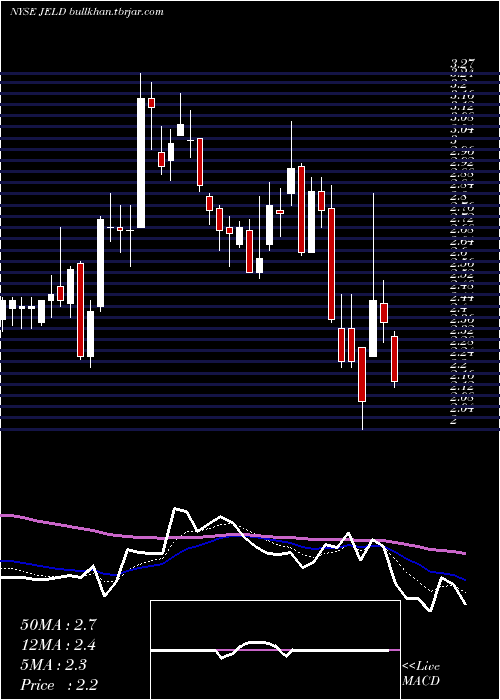Click the '5MA : 2.3' label
This screenshot has width=500, height=700.
tap(53, 665)
